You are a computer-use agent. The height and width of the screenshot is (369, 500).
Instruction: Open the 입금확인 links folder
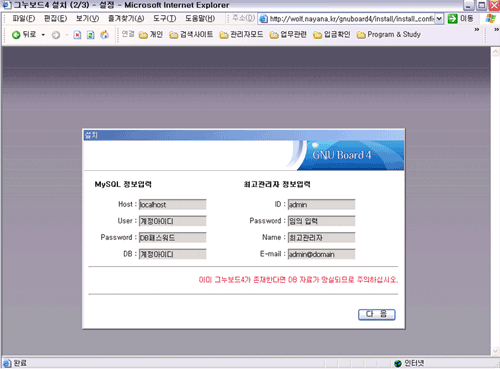(x=332, y=35)
